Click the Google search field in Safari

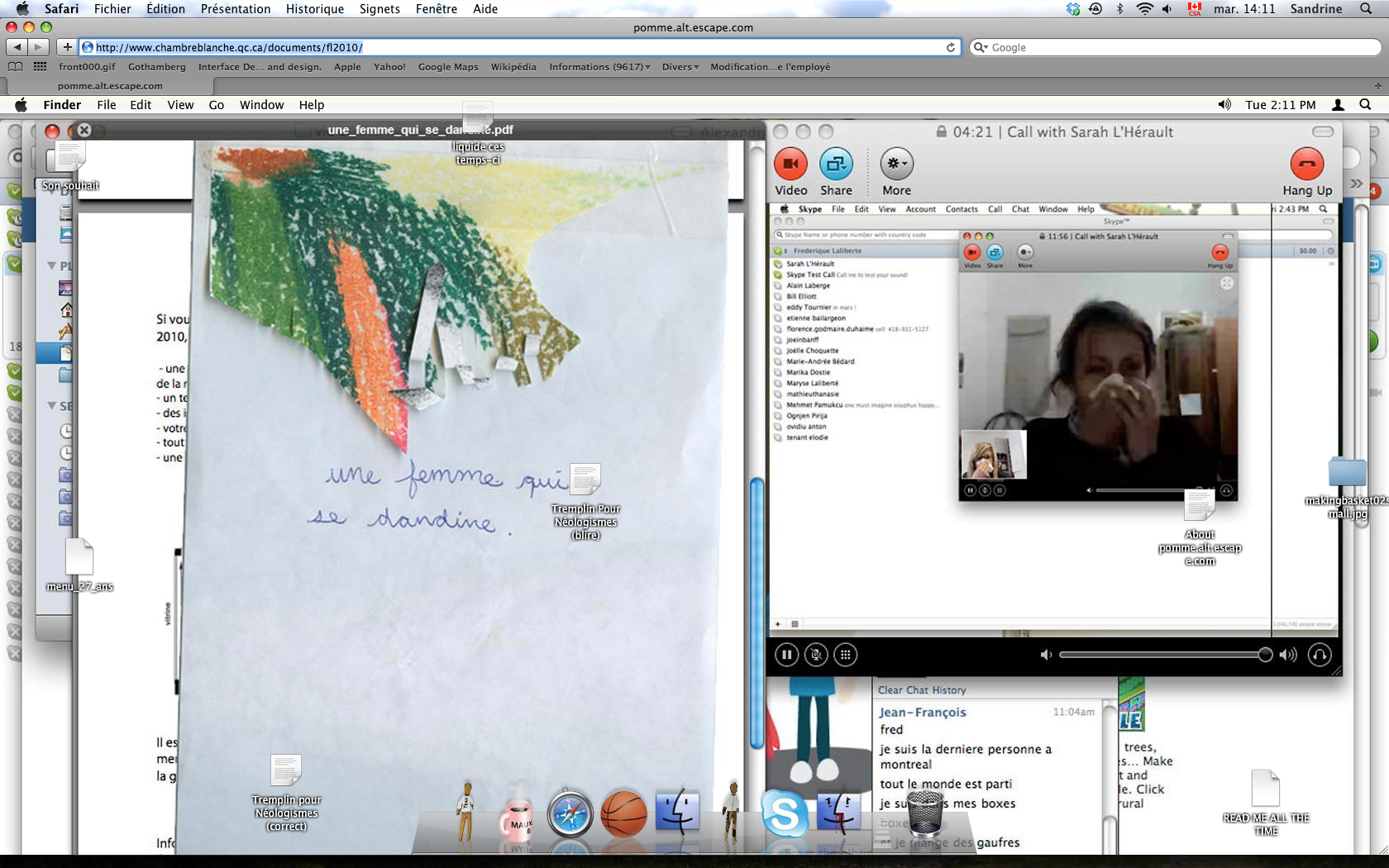click(1174, 47)
